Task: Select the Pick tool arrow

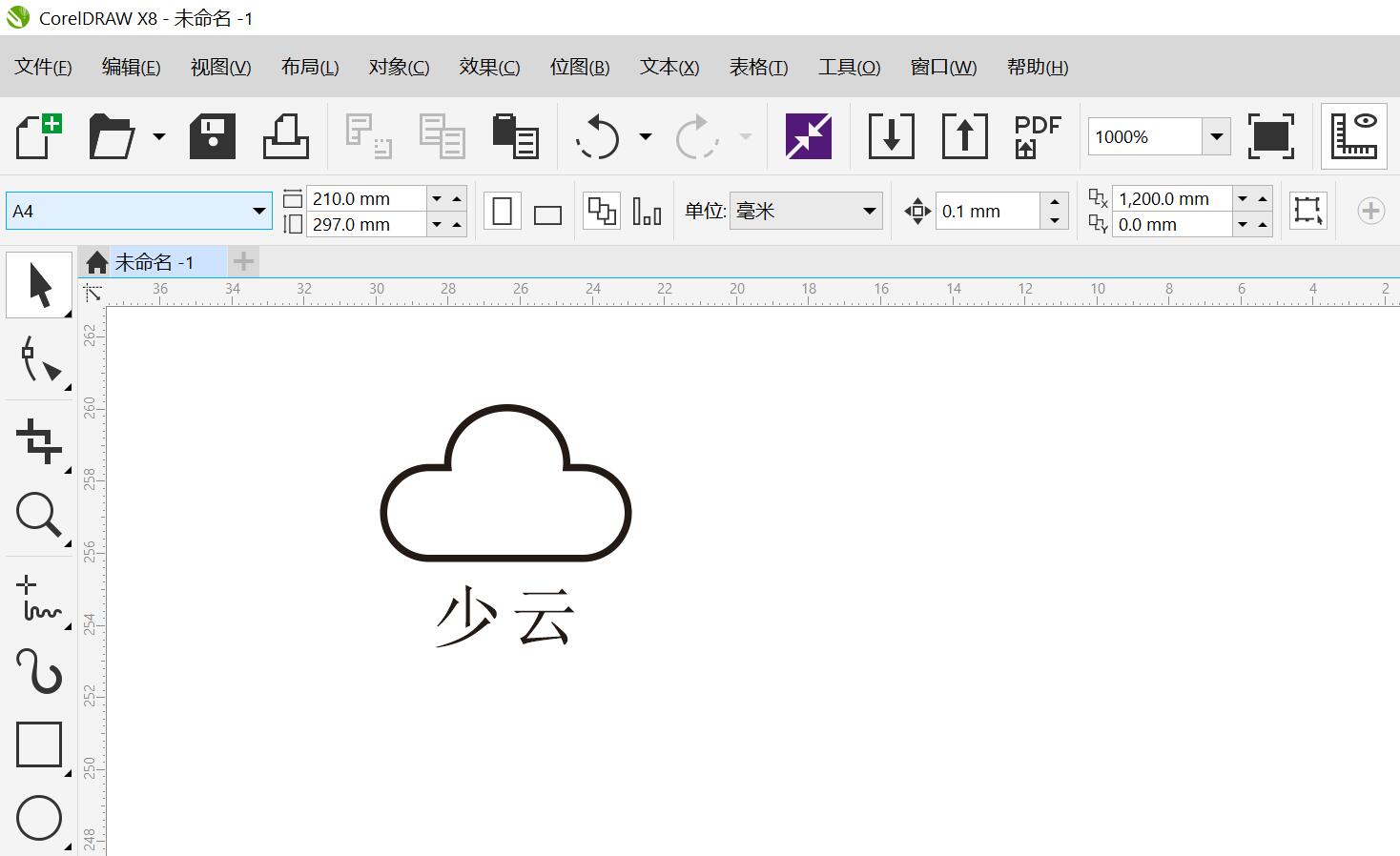Action: [x=39, y=285]
